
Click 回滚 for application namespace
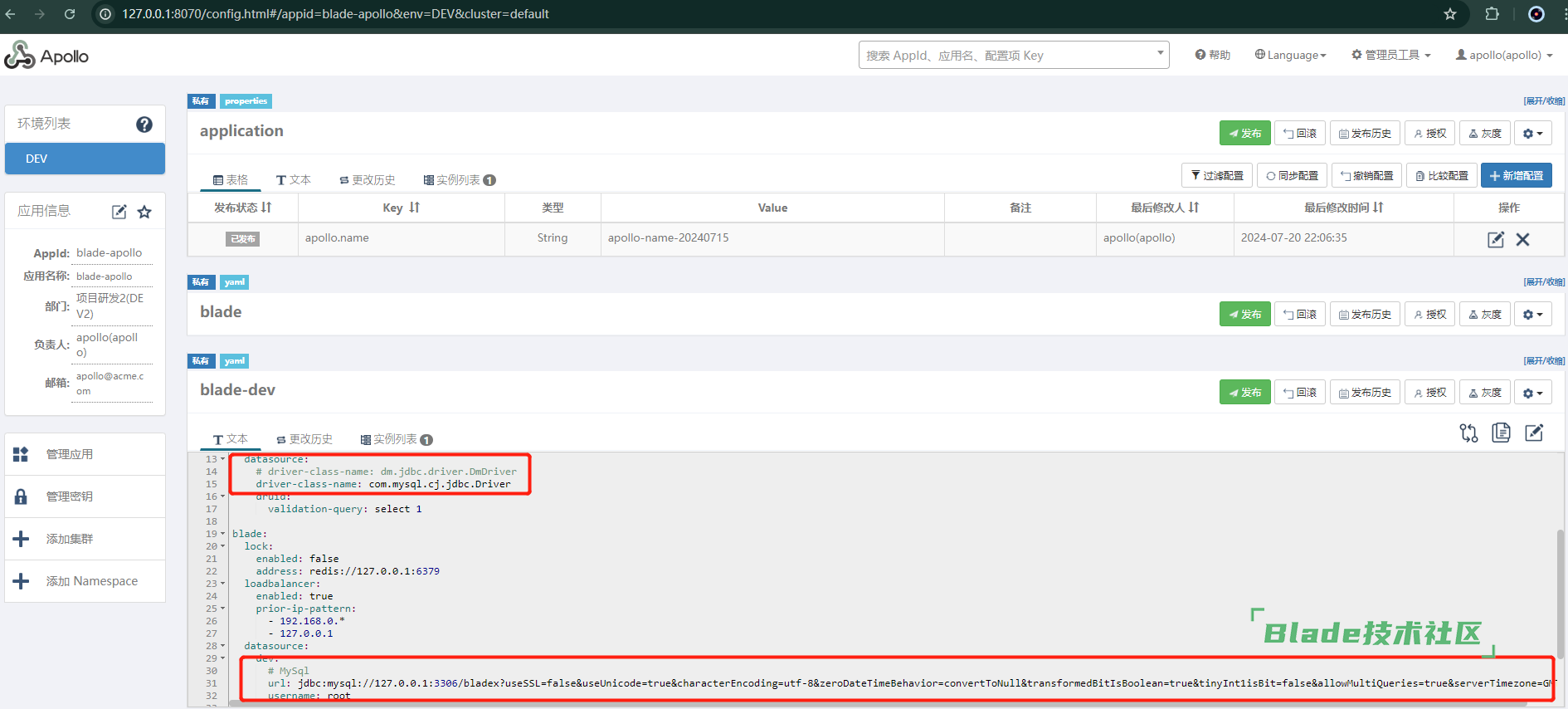point(1300,133)
